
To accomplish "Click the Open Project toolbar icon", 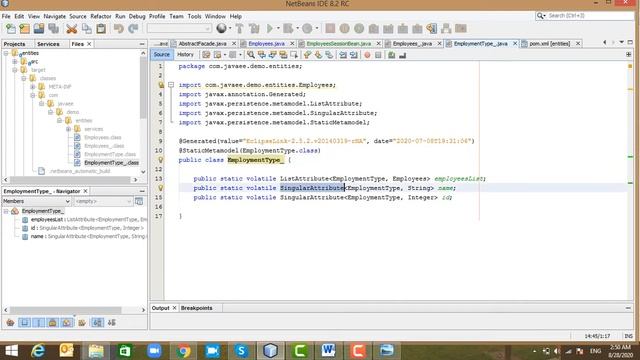I will [39, 29].
